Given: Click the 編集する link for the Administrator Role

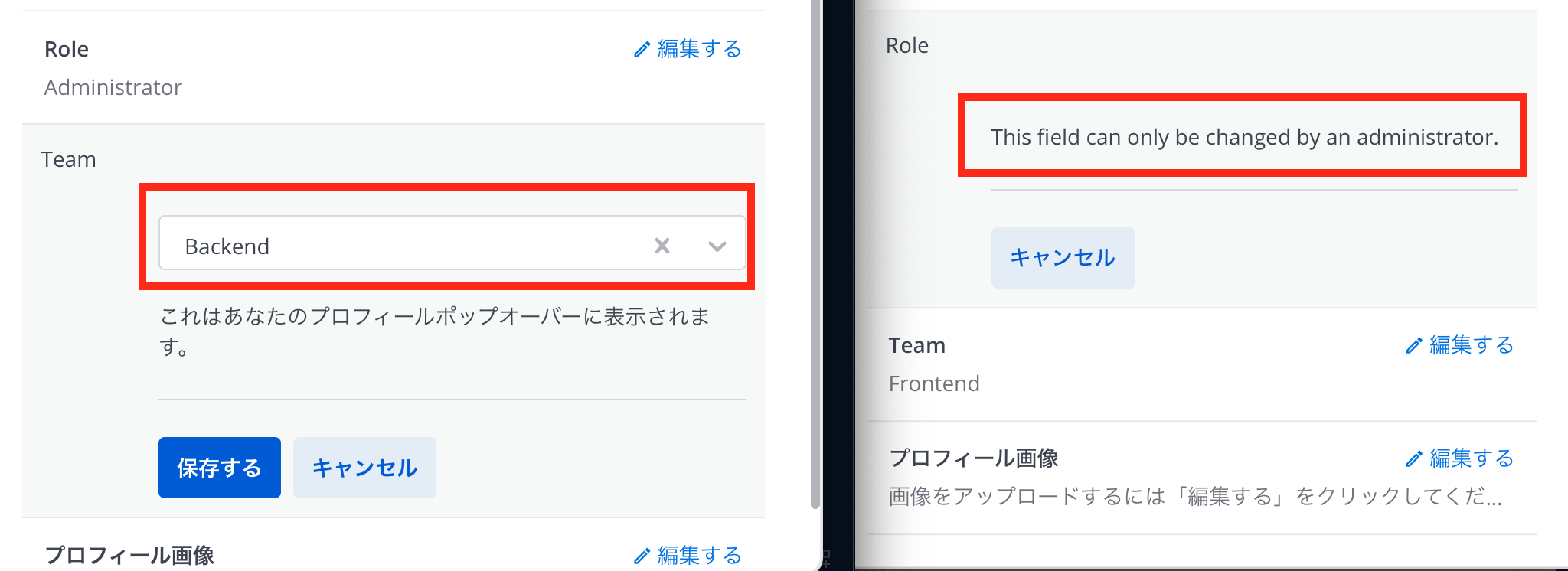Looking at the screenshot, I should click(699, 49).
